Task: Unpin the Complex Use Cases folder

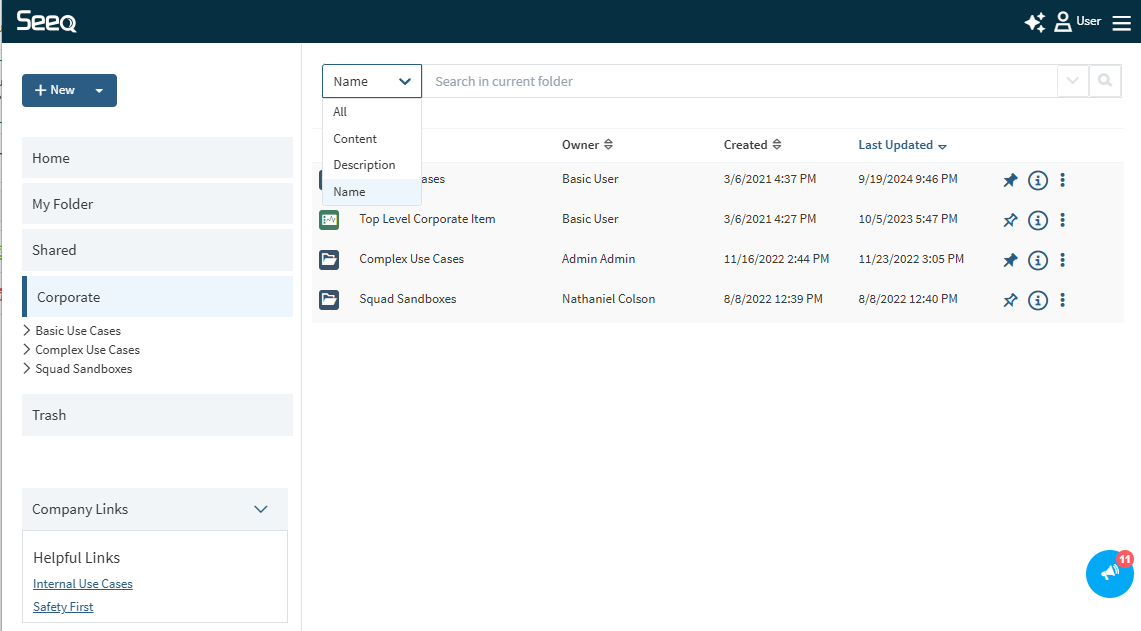Action: (x=1010, y=260)
